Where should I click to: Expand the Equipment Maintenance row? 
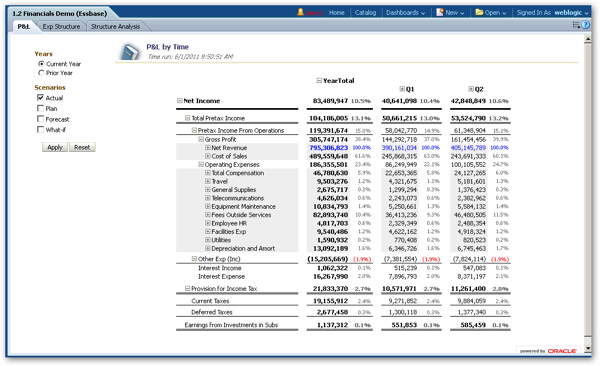click(207, 207)
